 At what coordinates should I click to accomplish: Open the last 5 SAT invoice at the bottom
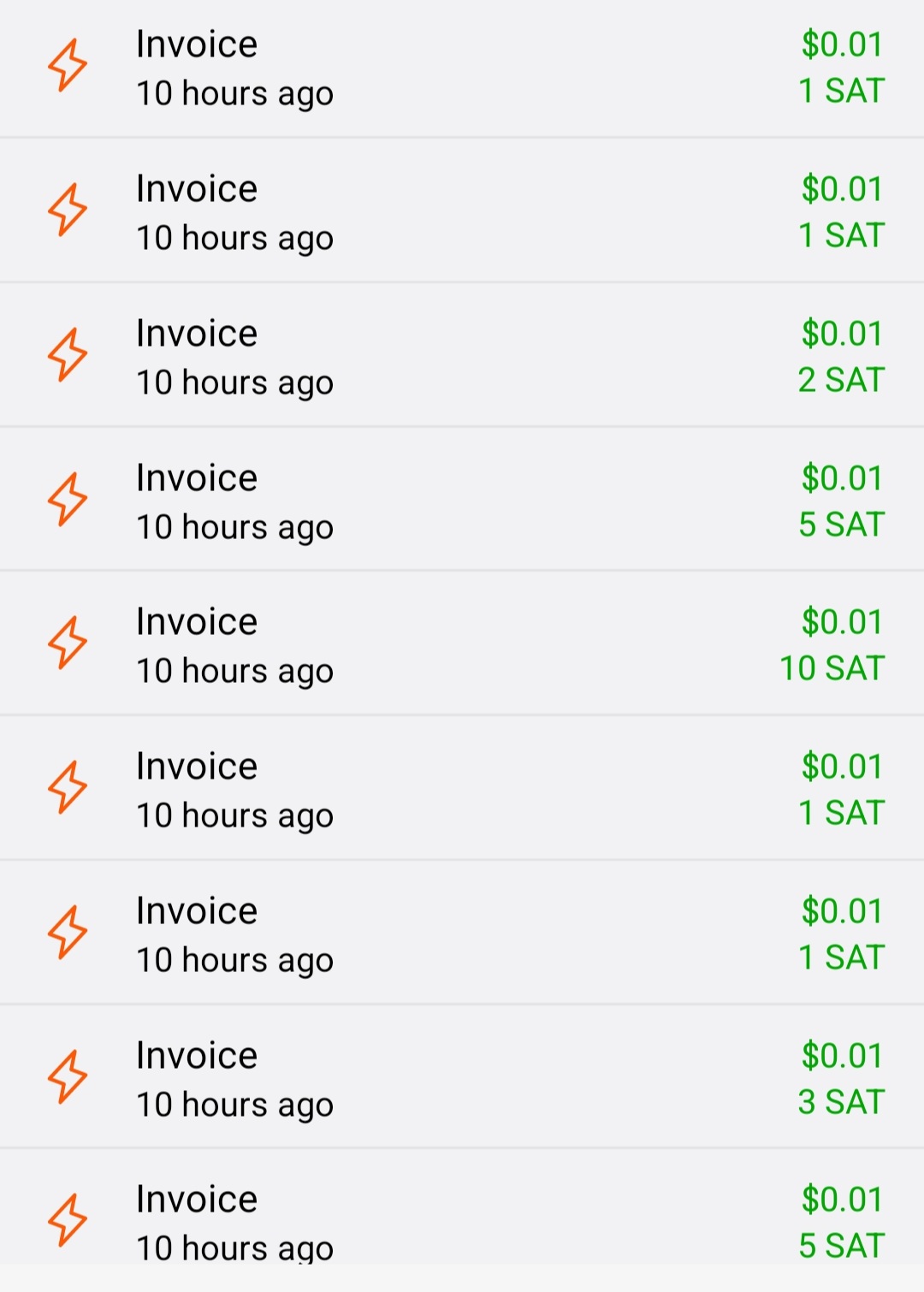point(462,1222)
